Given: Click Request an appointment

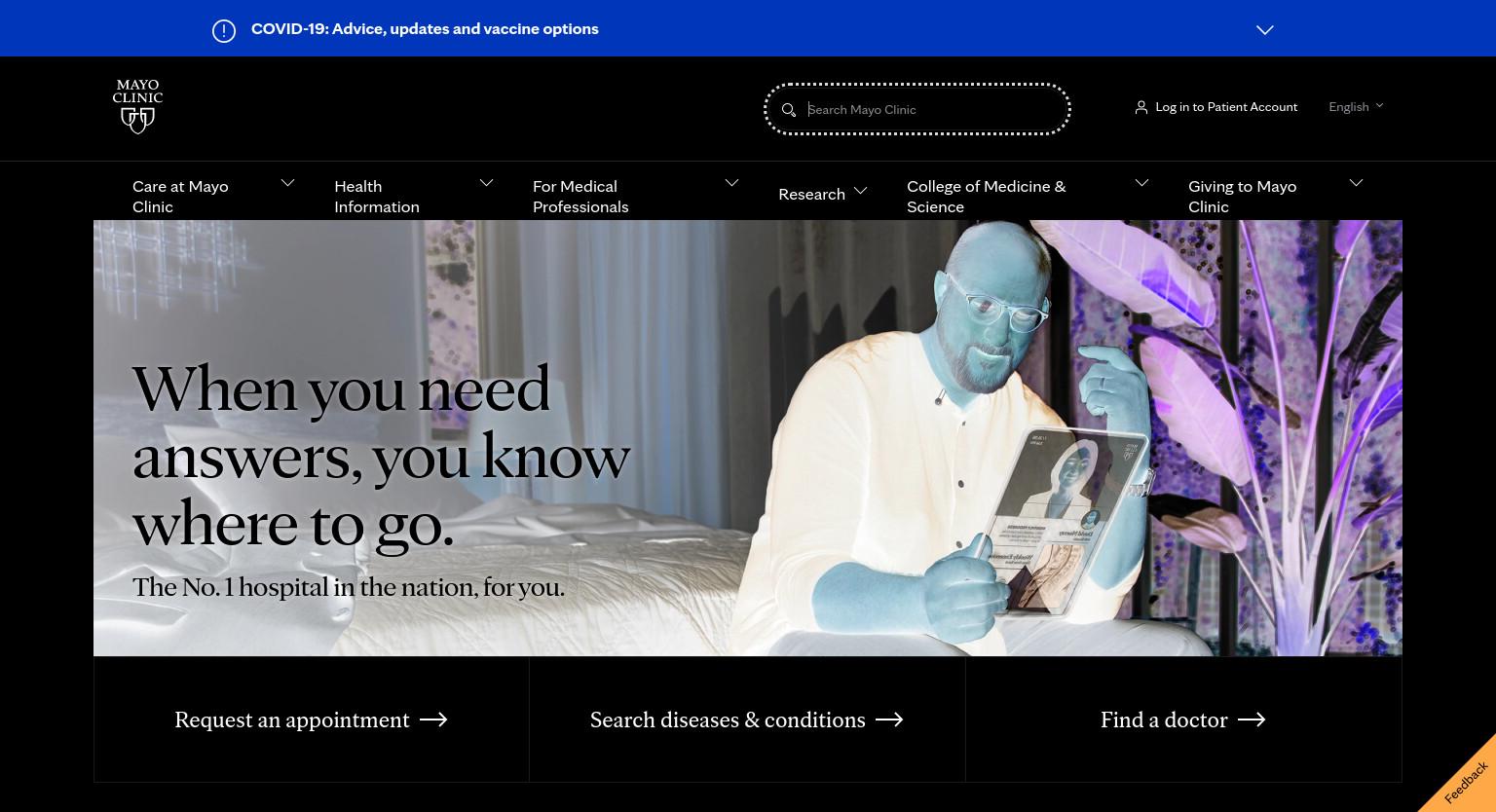Looking at the screenshot, I should [x=292, y=720].
